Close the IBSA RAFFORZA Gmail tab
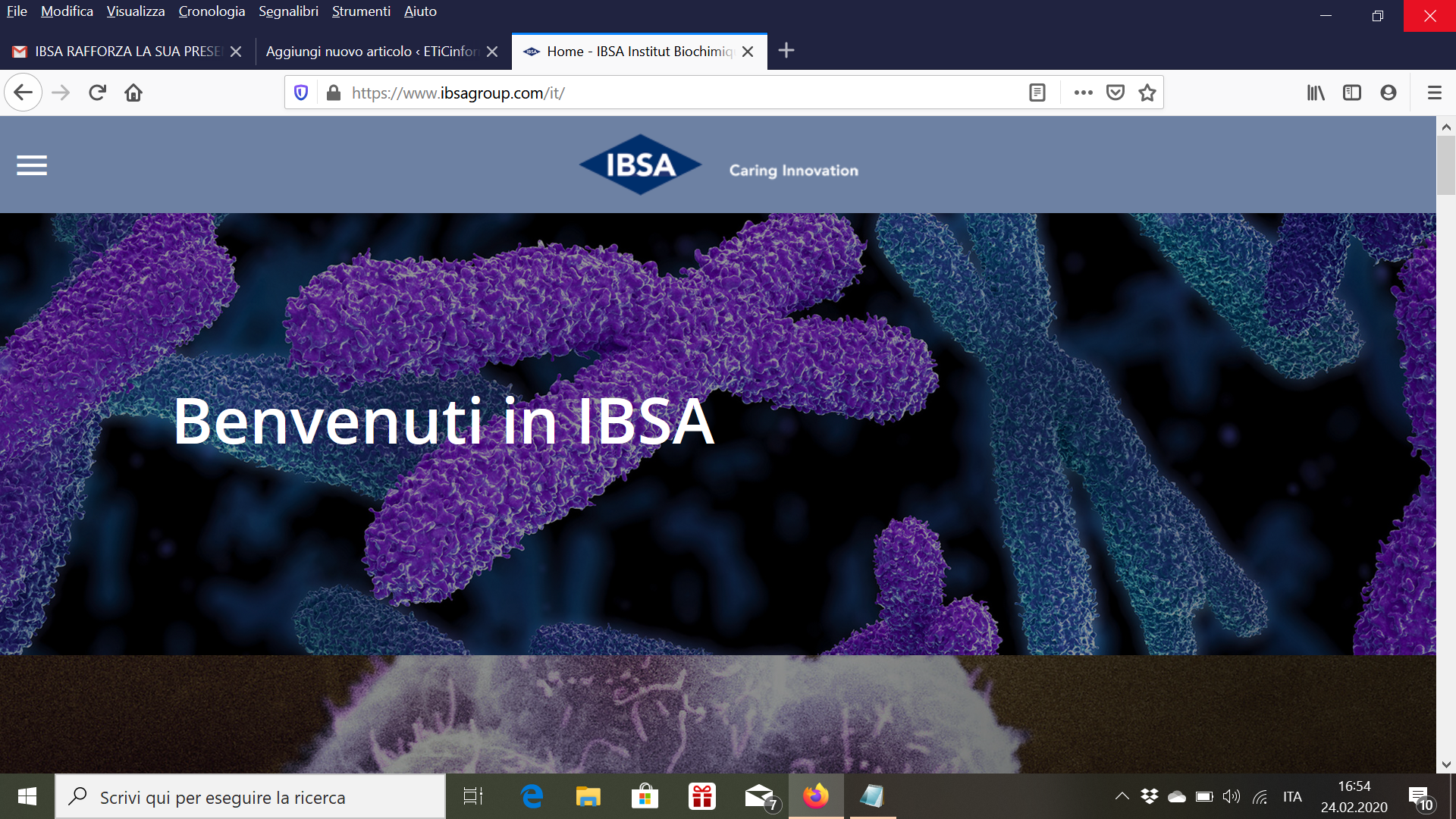The image size is (1456, 819). click(x=236, y=52)
